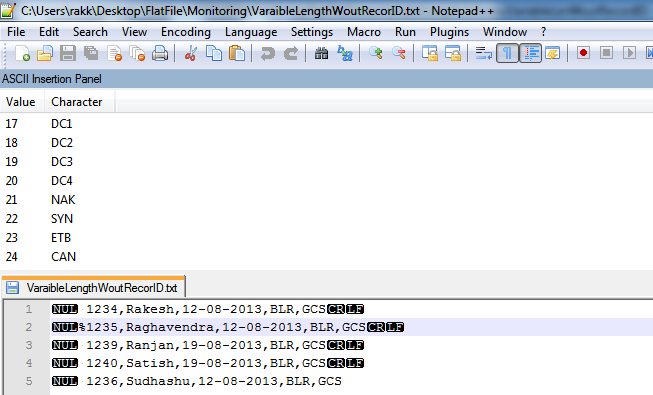Place cursor in the Ranjan line text
This screenshot has width=653, height=395.
pyautogui.click(x=208, y=345)
